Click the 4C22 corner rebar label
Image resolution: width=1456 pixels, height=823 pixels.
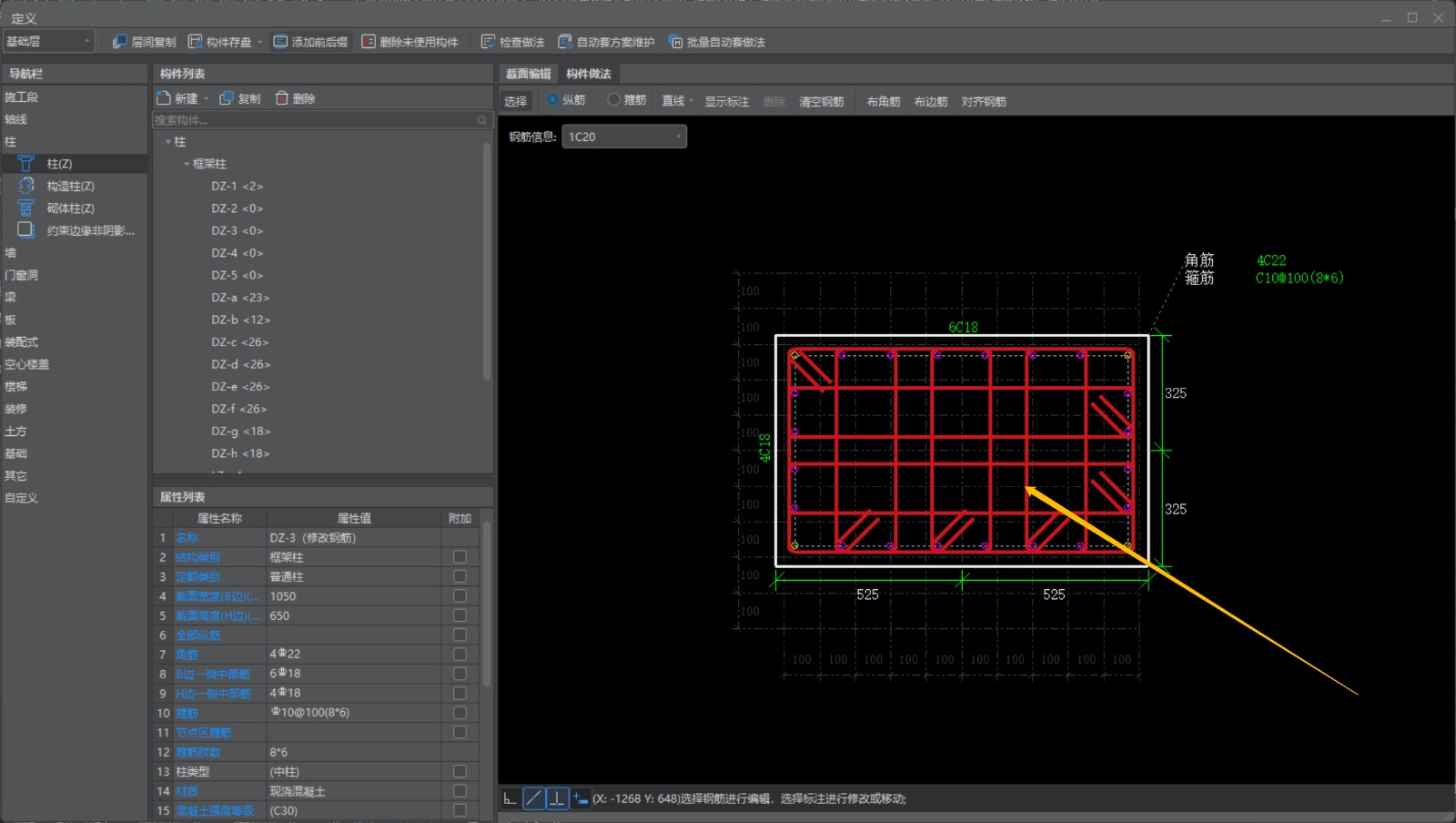[1271, 260]
